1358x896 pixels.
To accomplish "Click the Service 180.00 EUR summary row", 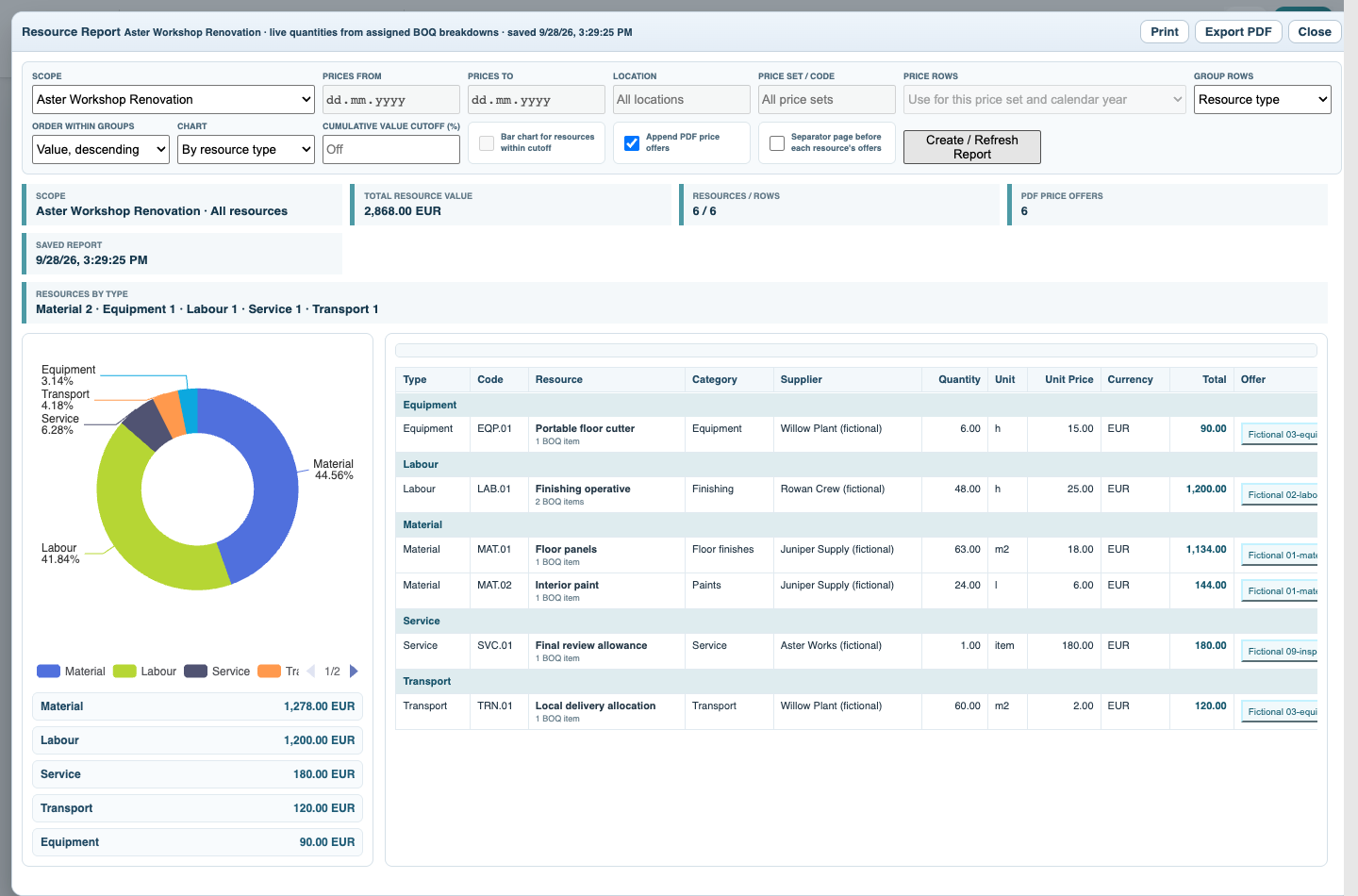I will click(x=197, y=774).
